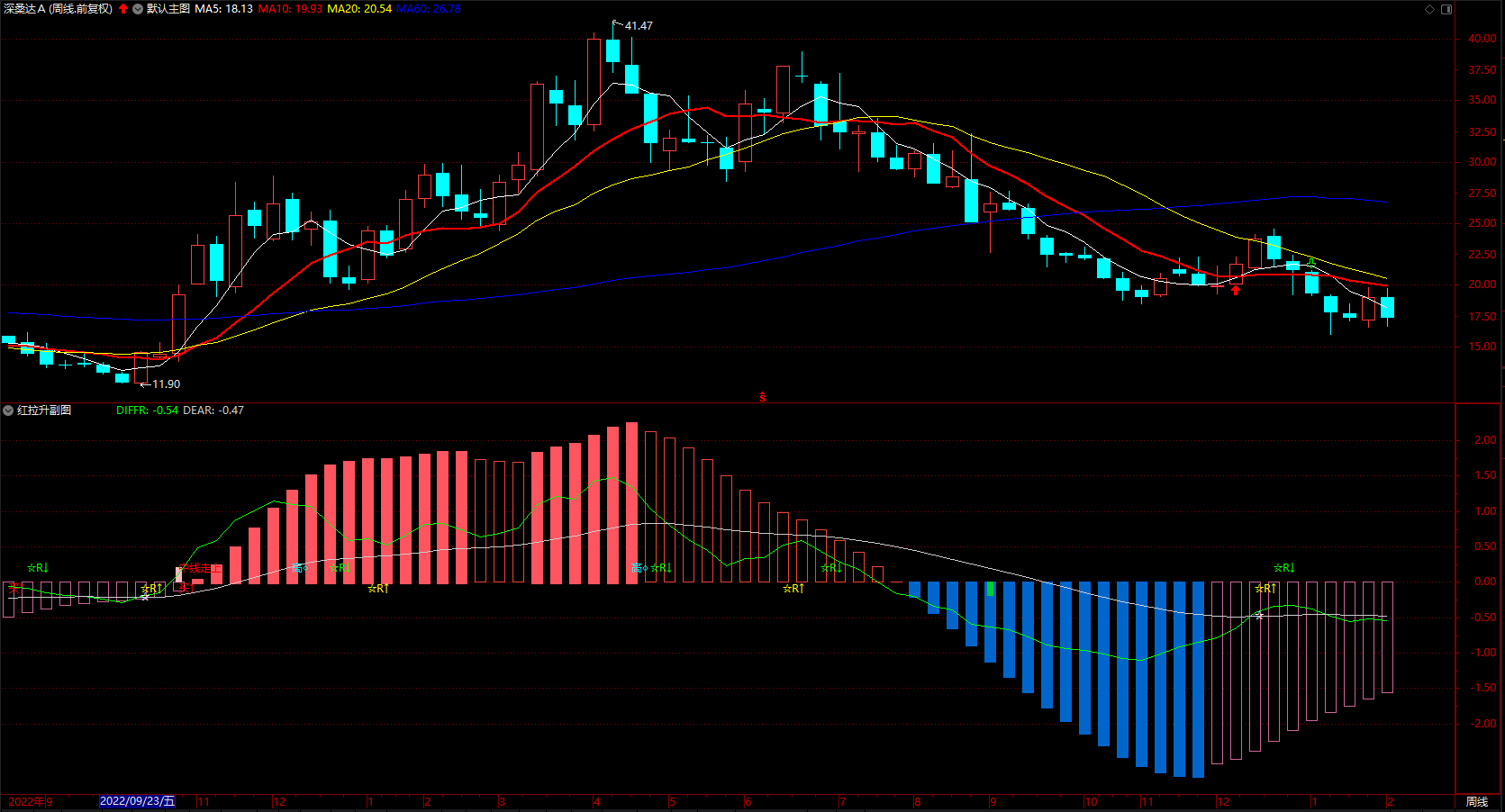Click the leftmost green ☆R↓ signal marker
1505x812 pixels.
pos(38,568)
